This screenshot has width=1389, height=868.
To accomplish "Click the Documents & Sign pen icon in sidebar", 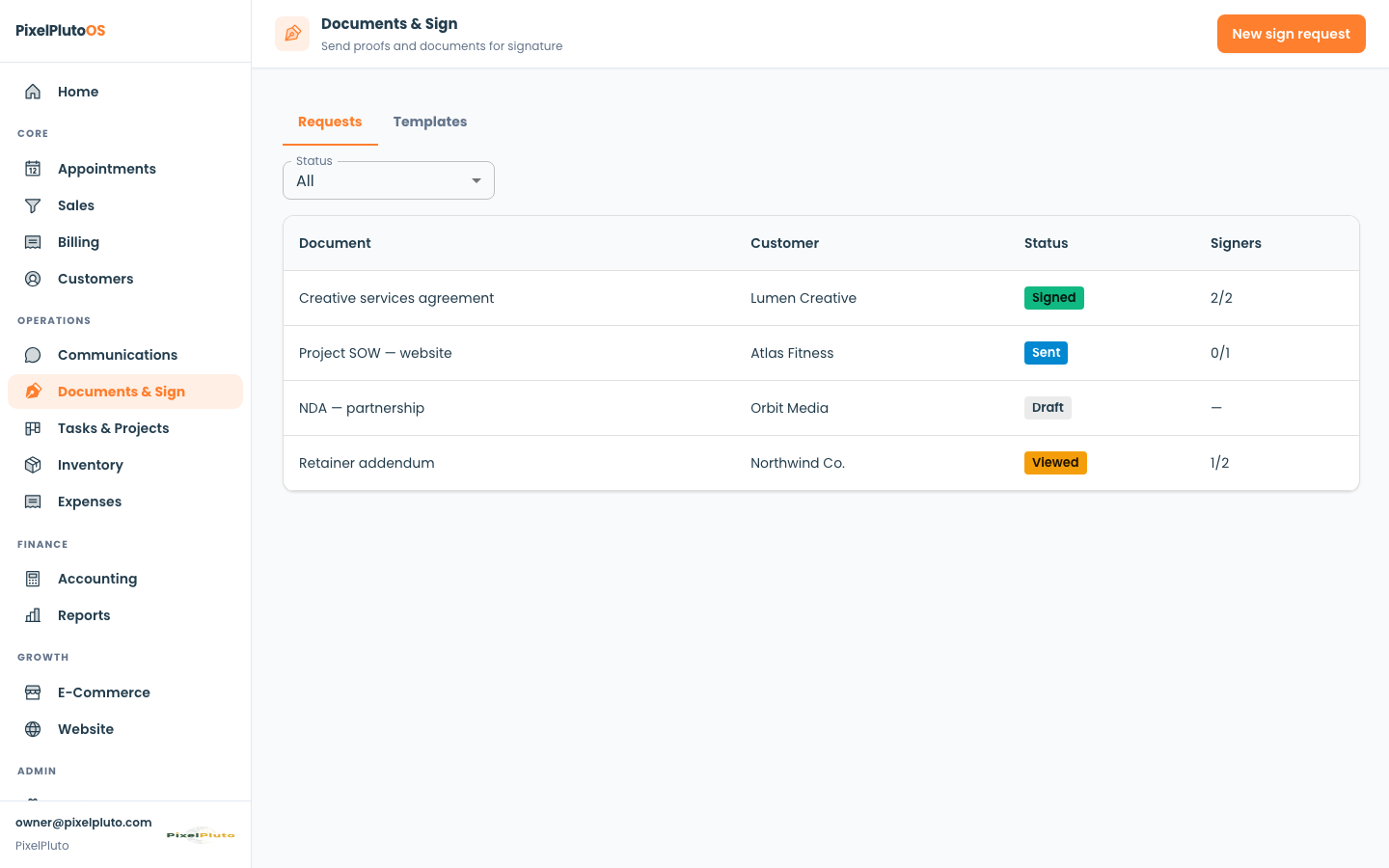I will tap(33, 392).
